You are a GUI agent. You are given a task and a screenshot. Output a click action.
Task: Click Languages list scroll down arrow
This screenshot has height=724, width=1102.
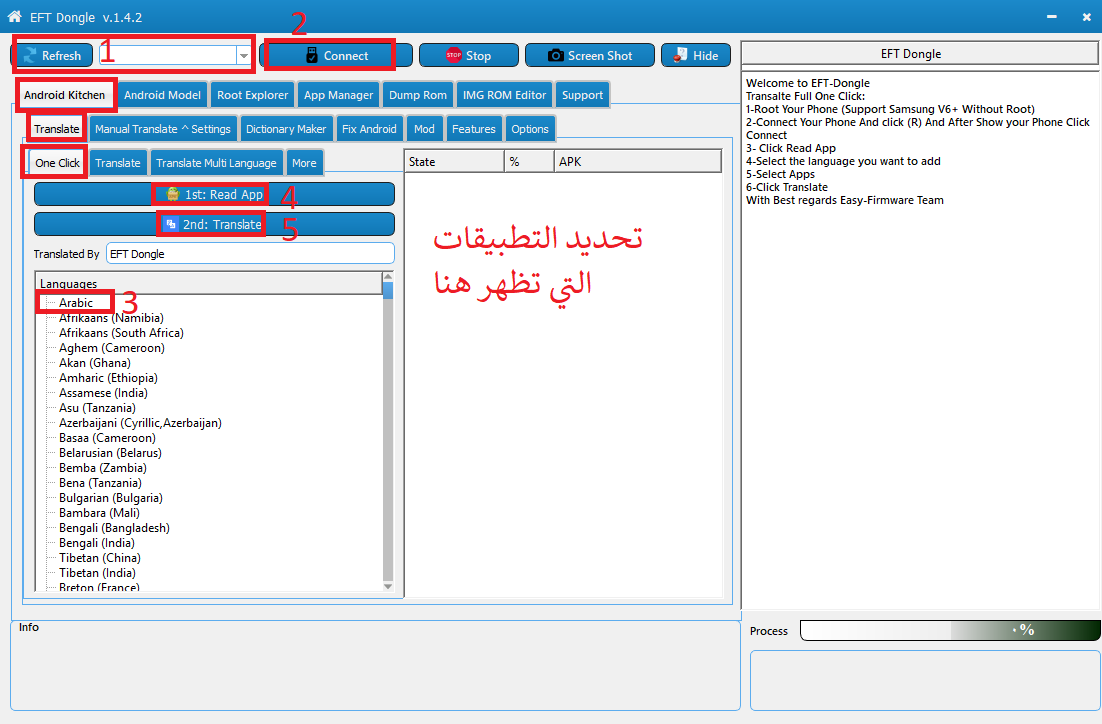click(388, 586)
